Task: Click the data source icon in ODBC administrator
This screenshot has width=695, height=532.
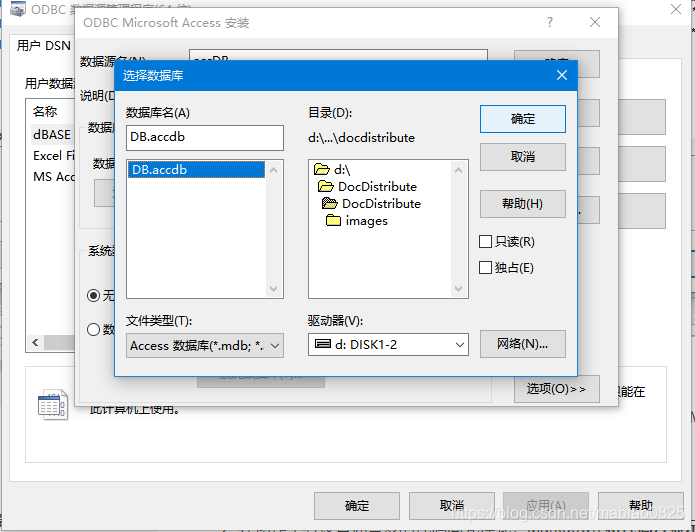Action: 53,405
